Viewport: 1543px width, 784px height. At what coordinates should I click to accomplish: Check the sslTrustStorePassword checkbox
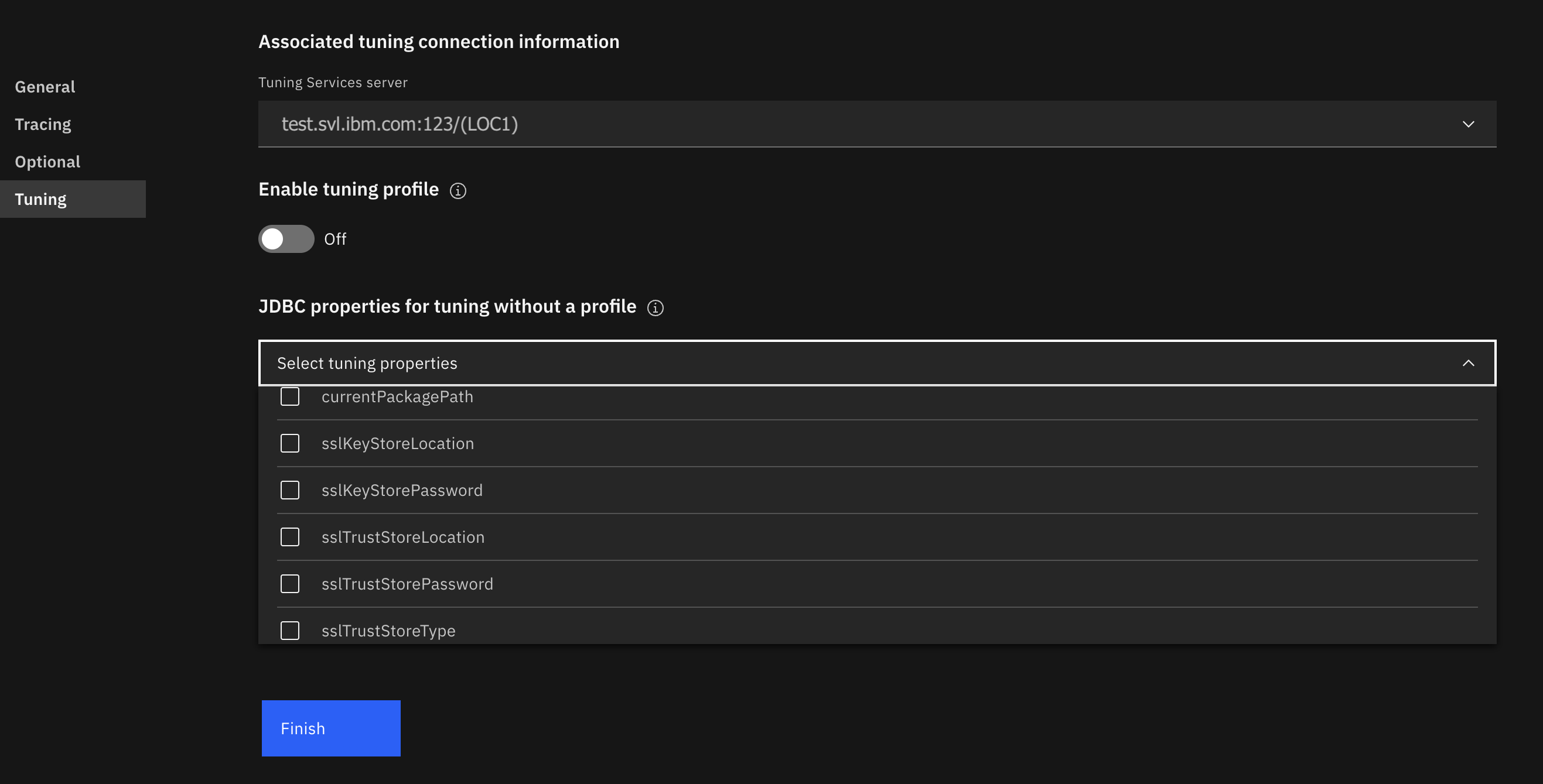(290, 584)
